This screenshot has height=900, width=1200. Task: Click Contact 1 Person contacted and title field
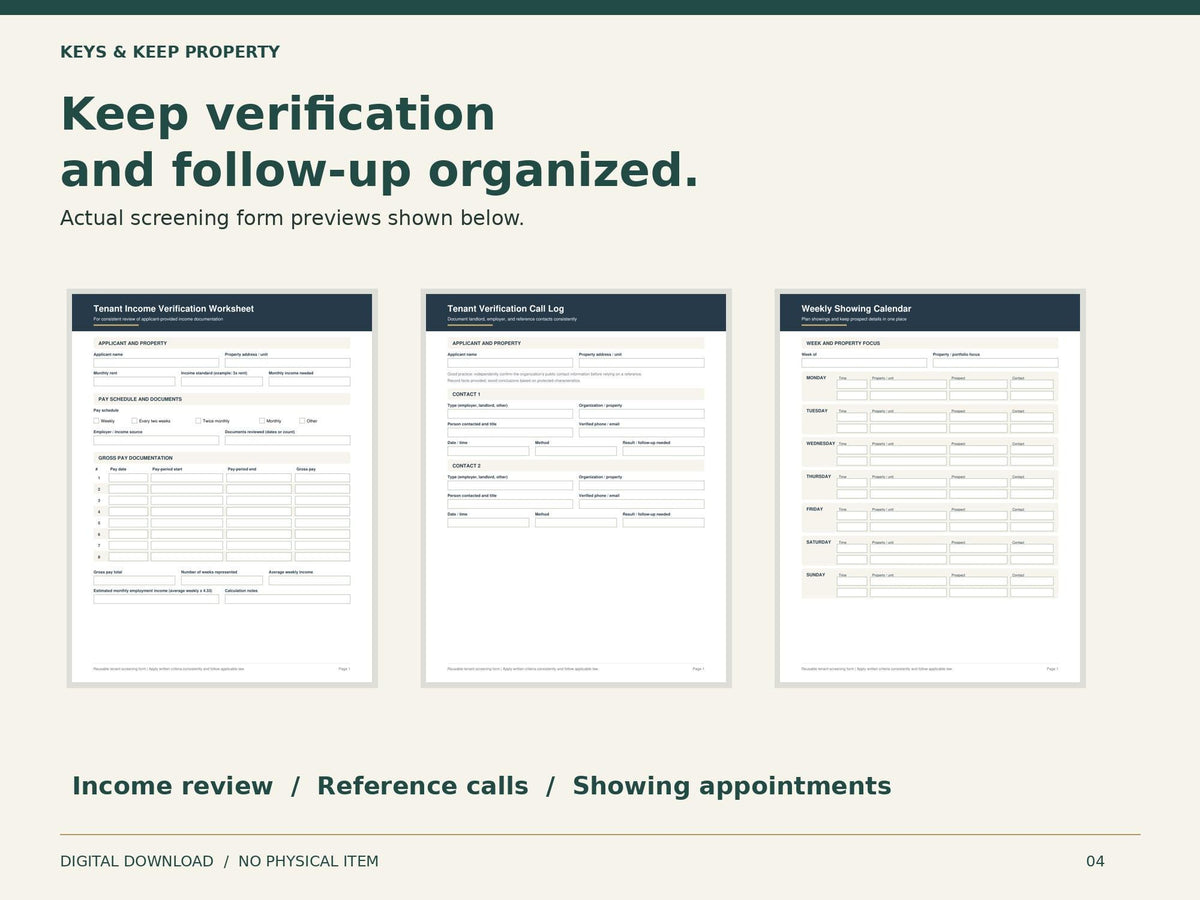pyautogui.click(x=510, y=433)
